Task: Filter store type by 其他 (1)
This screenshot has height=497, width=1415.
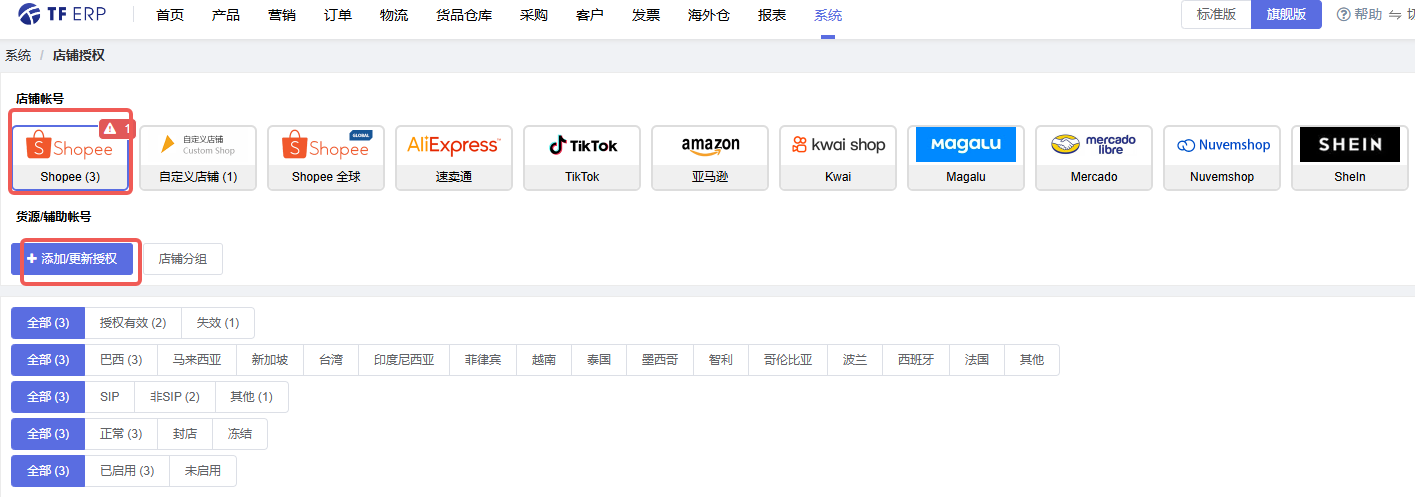Action: (x=252, y=397)
